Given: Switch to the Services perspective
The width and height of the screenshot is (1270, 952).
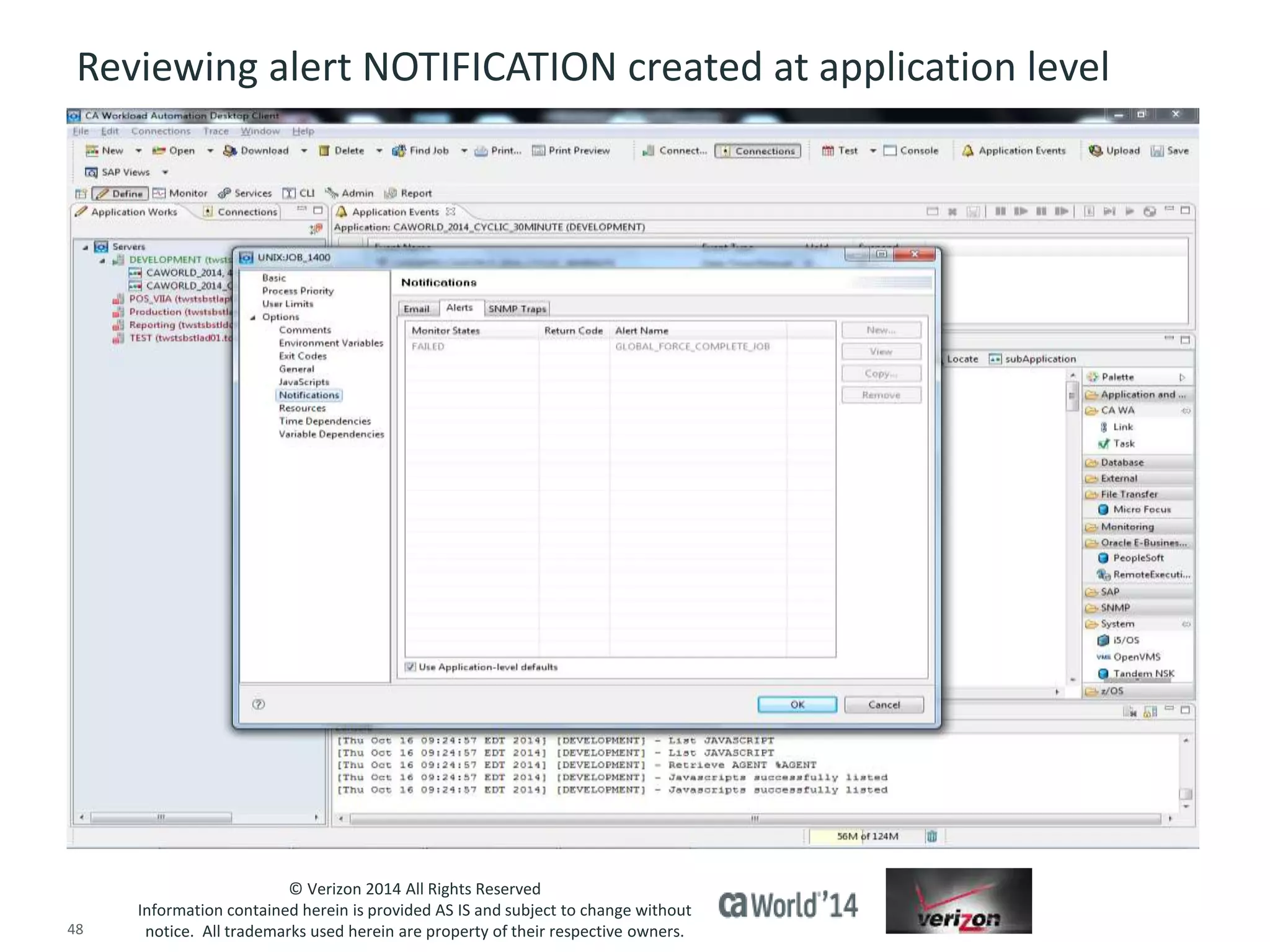Looking at the screenshot, I should pos(245,193).
